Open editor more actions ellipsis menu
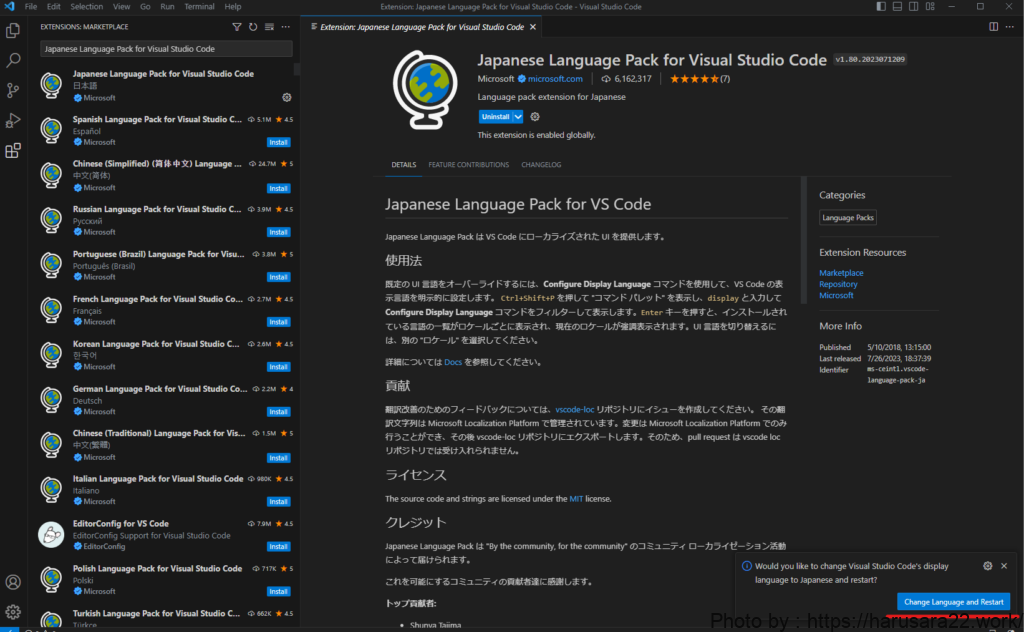Viewport: 1024px width, 632px height. (1008, 27)
